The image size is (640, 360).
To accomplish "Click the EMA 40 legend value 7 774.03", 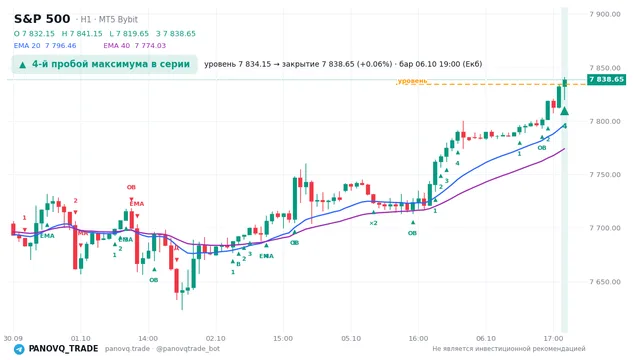I will (x=150, y=46).
